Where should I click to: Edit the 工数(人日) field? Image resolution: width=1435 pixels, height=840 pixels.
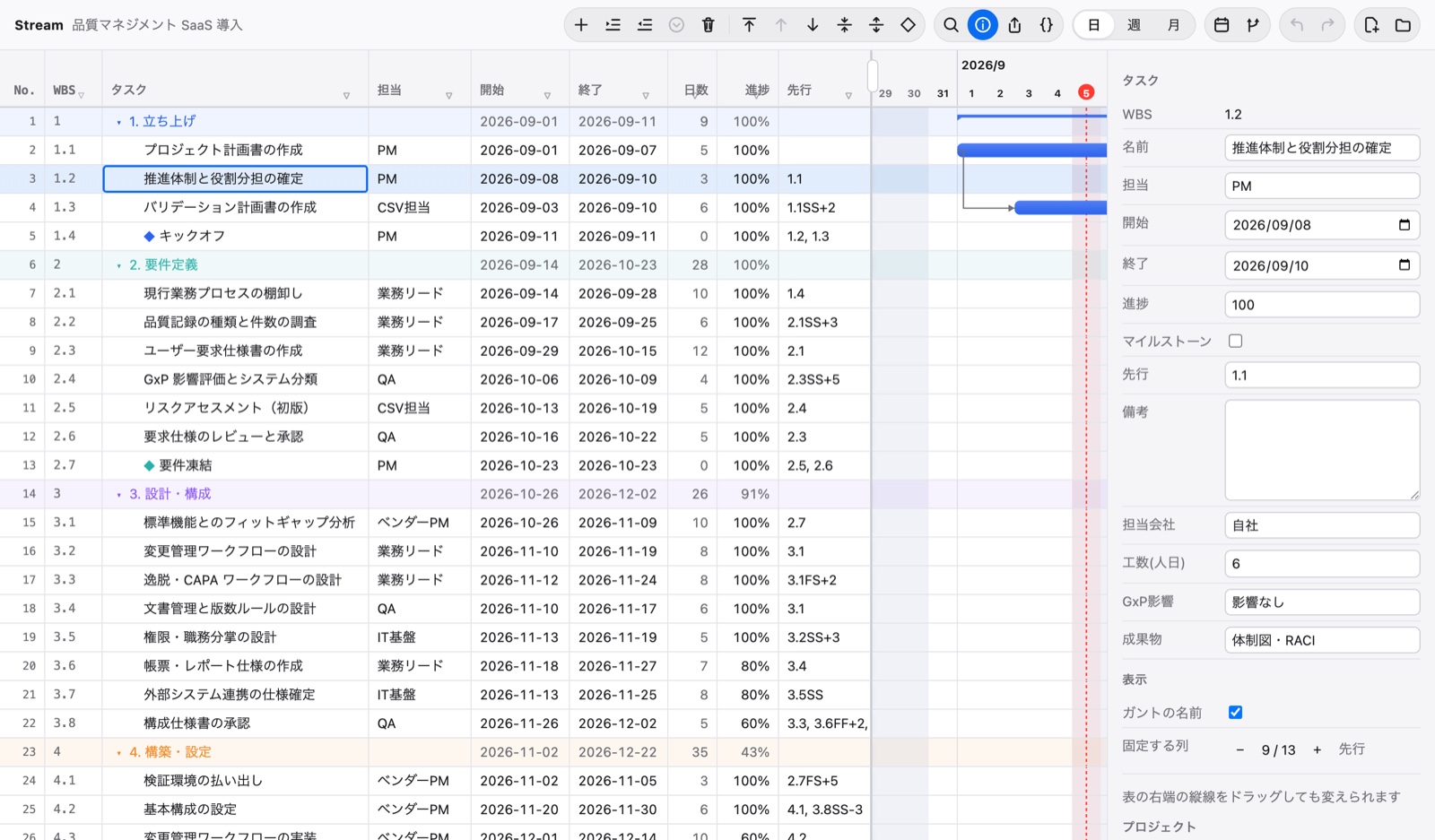[x=1322, y=563]
